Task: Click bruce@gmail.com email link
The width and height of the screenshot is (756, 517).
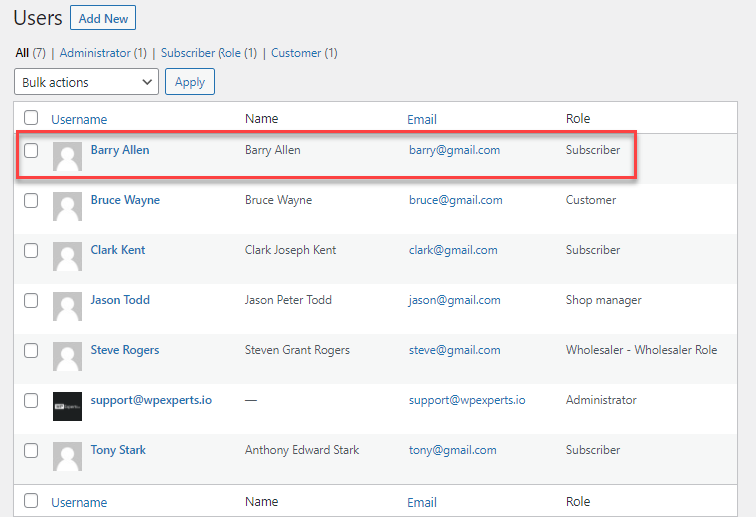Action: point(456,200)
